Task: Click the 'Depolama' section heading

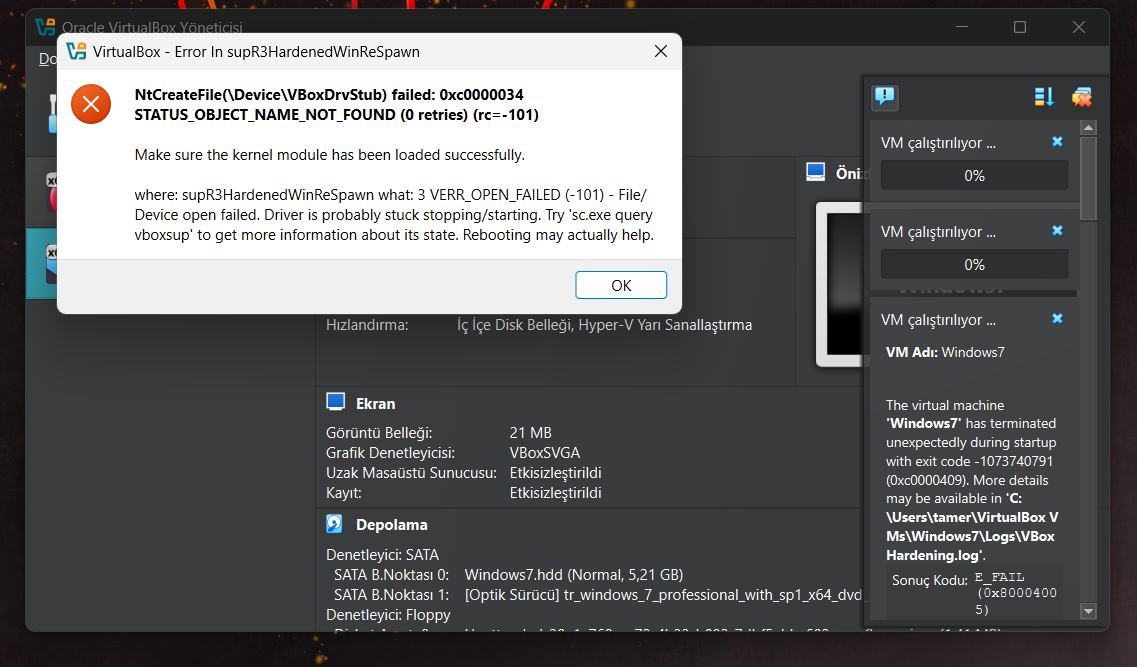Action: pos(392,525)
